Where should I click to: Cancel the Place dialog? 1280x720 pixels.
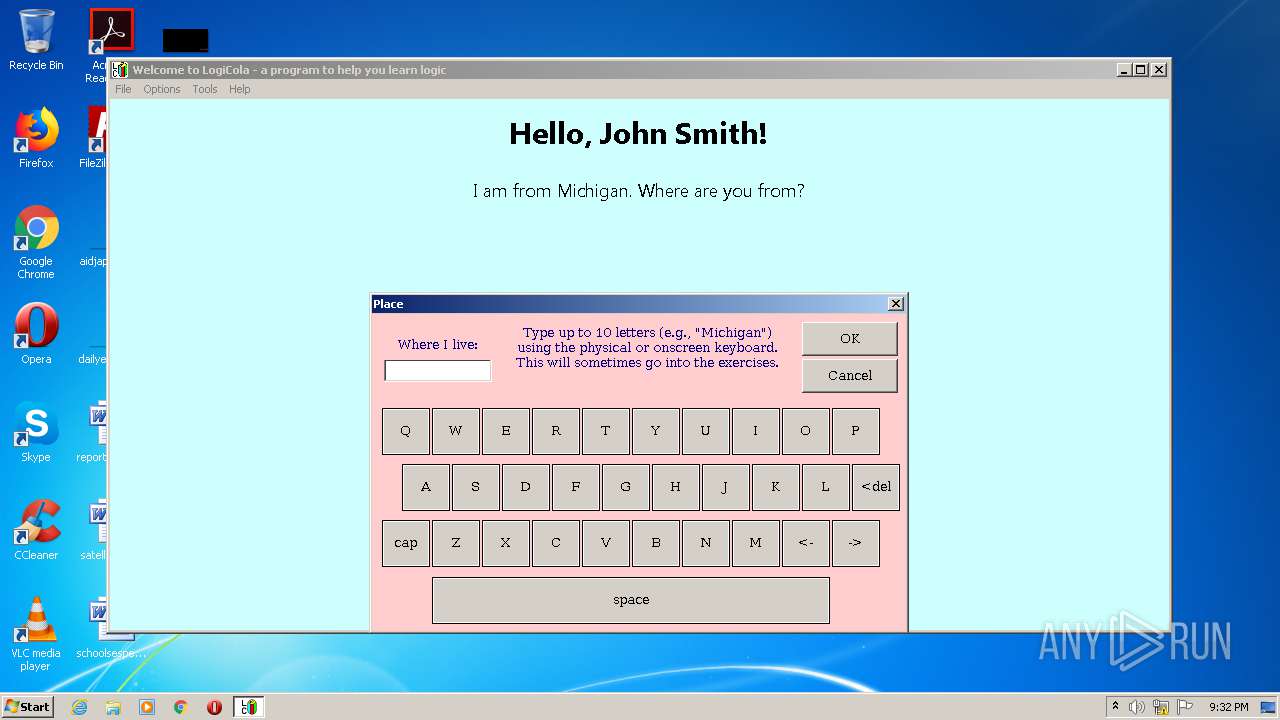(850, 375)
